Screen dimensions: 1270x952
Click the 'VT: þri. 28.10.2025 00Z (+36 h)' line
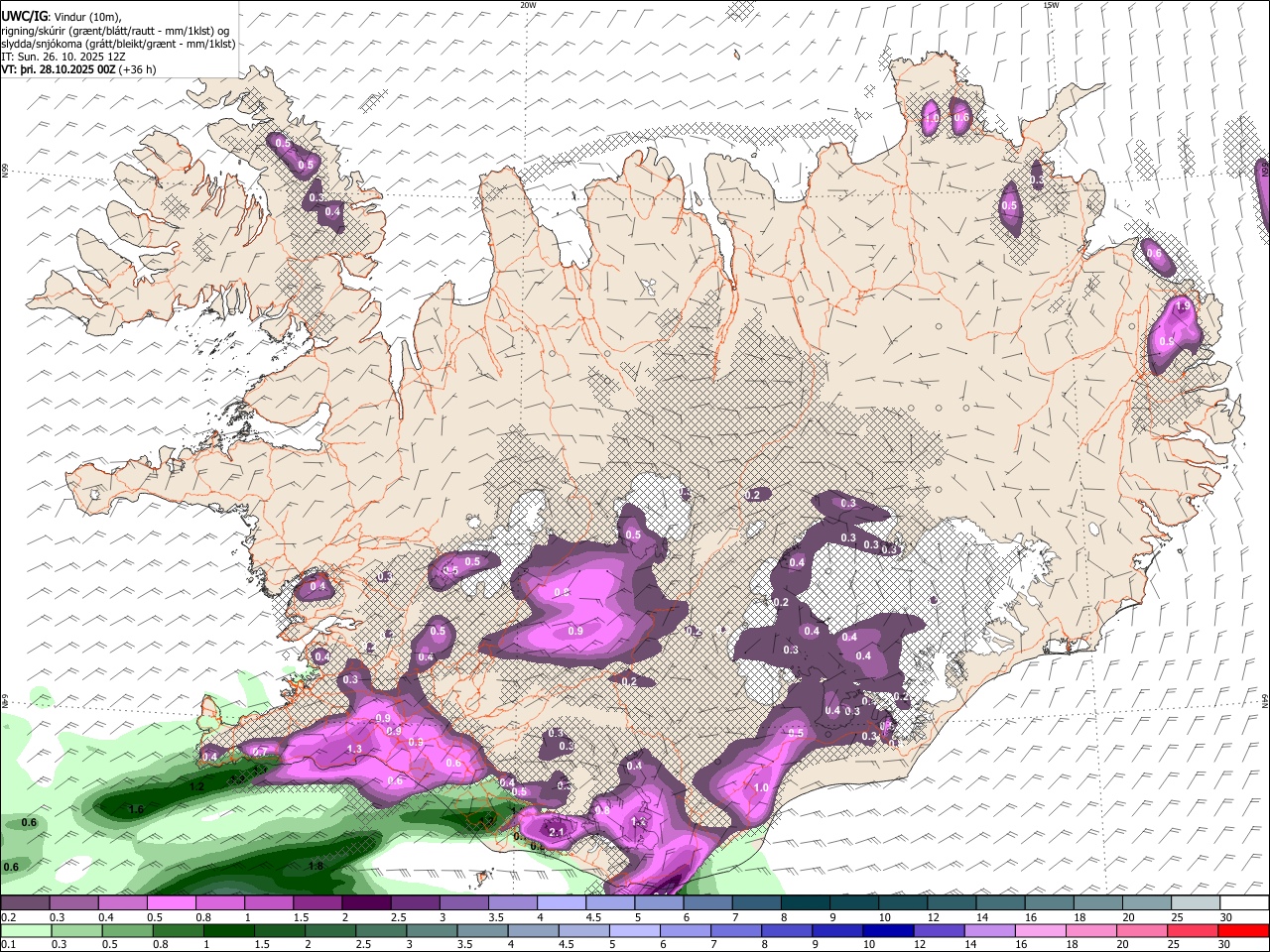[78, 69]
